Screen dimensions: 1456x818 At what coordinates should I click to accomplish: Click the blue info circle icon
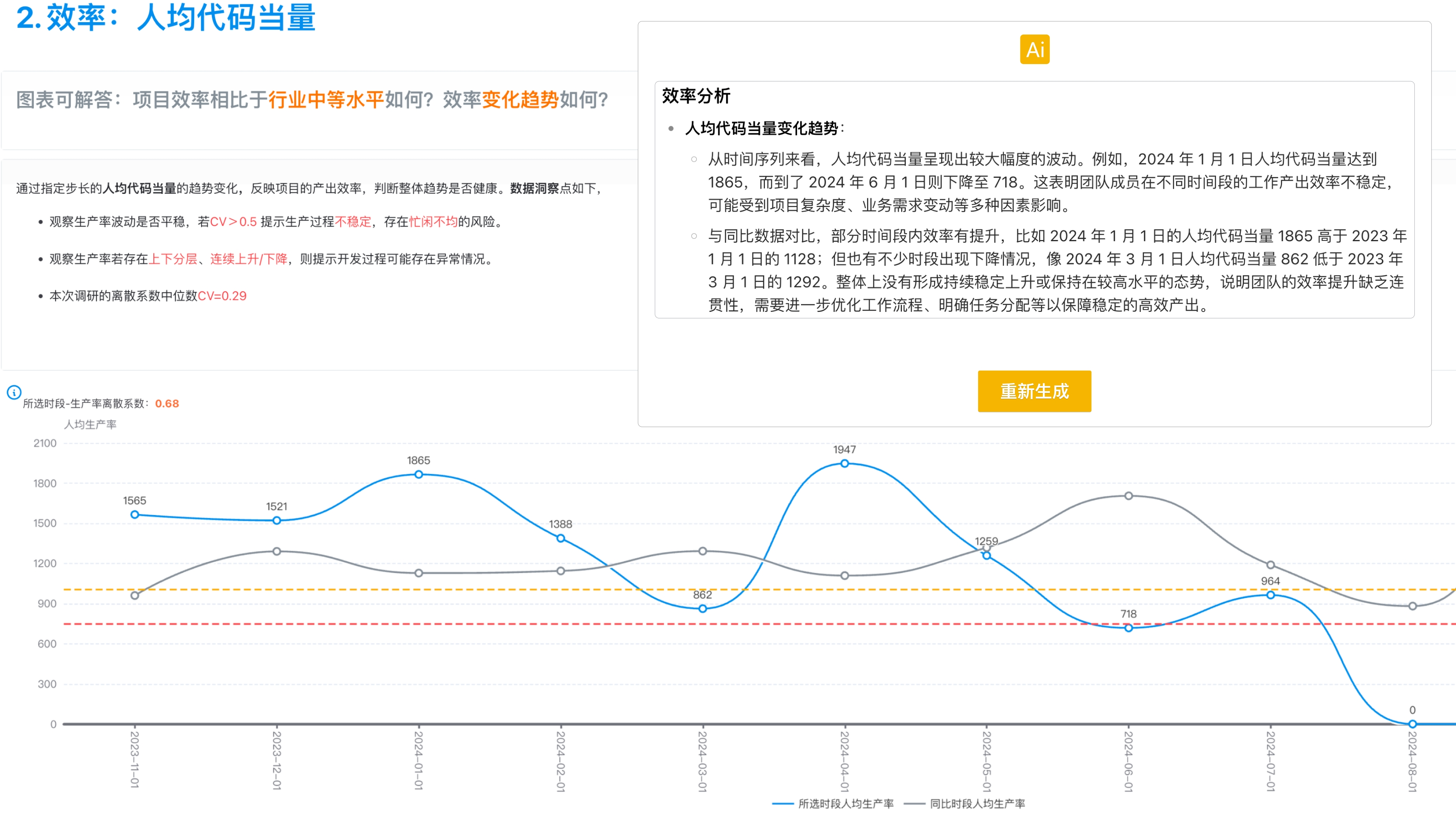tap(14, 392)
